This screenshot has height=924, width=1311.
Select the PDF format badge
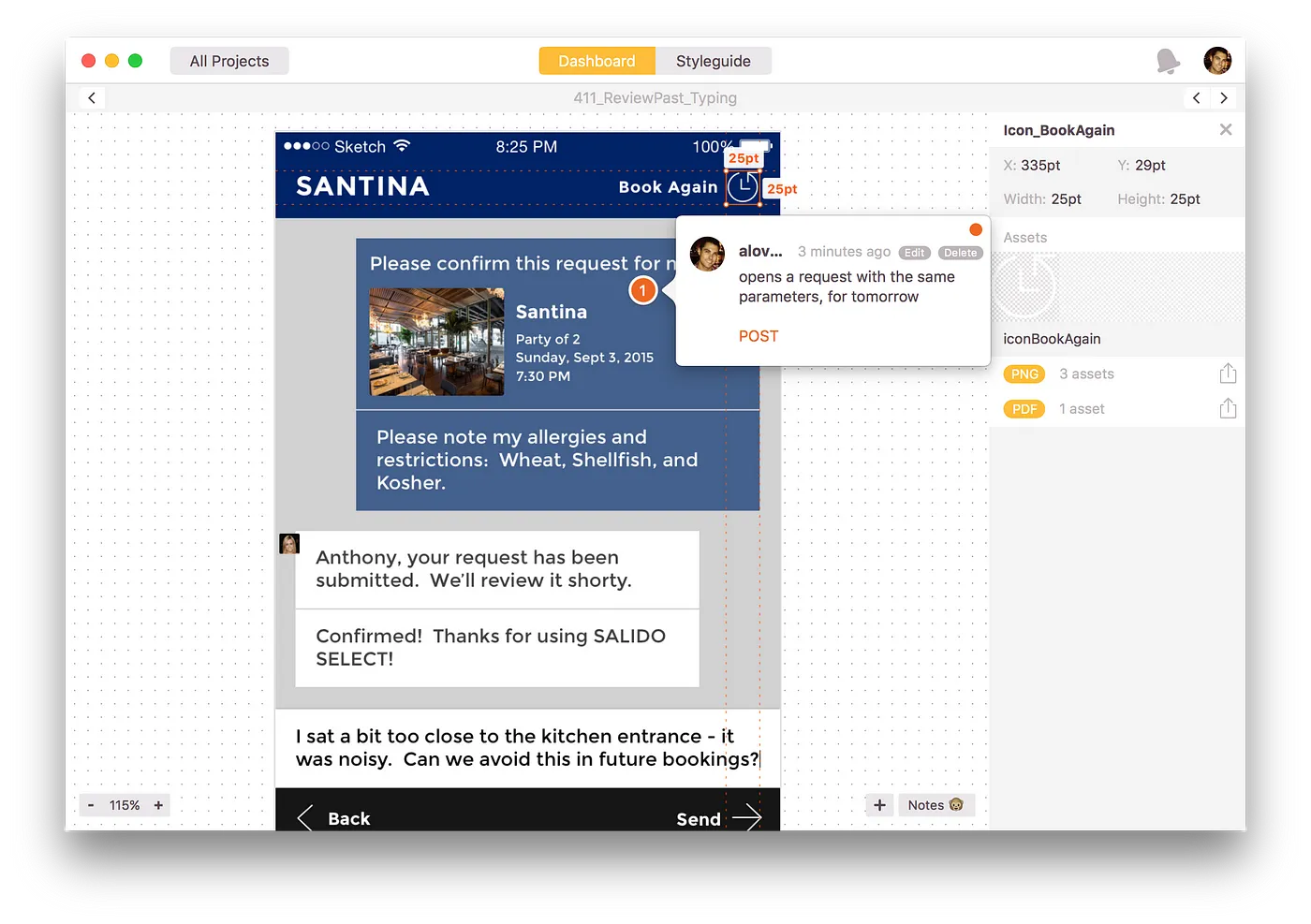[x=1024, y=409]
